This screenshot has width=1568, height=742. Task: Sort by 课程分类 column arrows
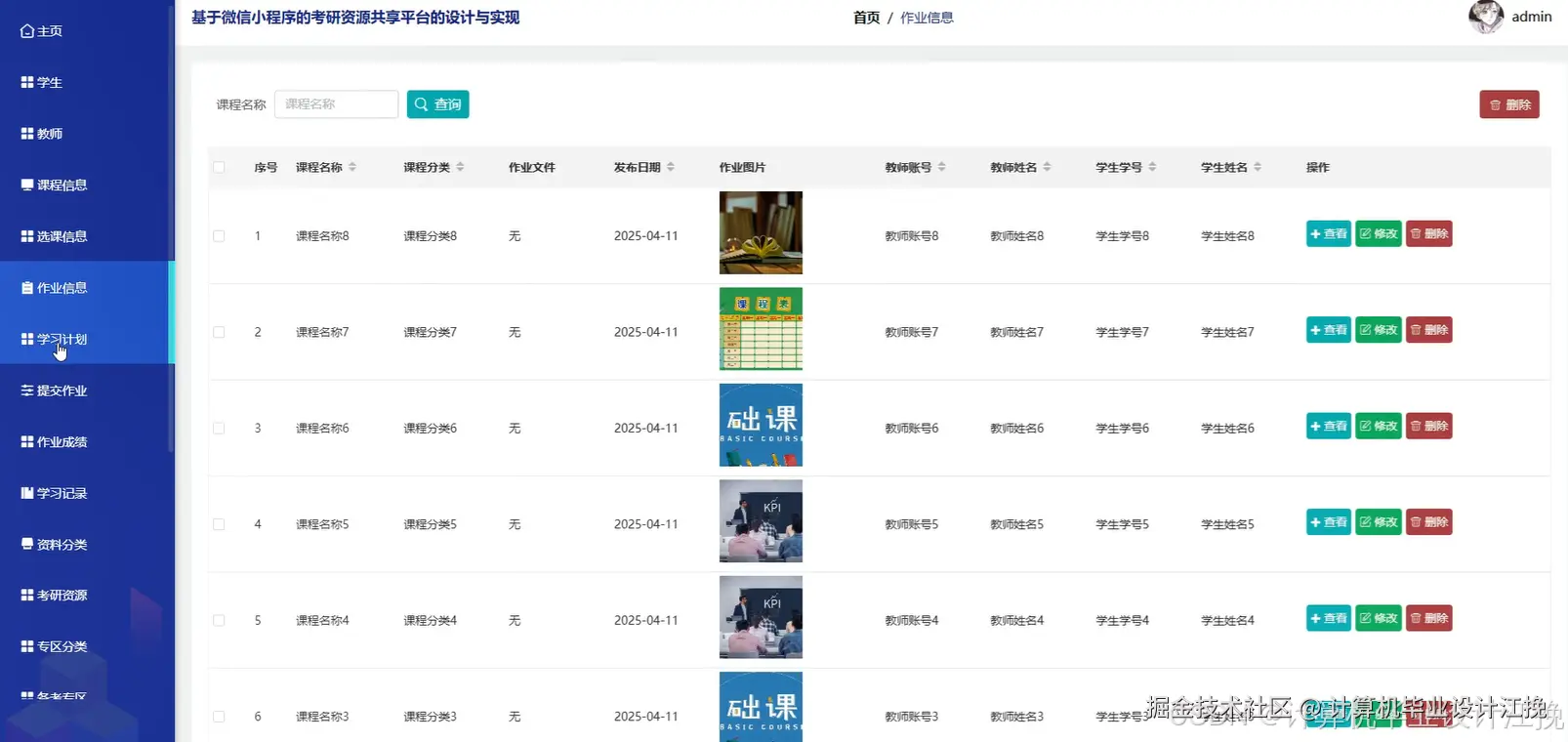tap(460, 167)
